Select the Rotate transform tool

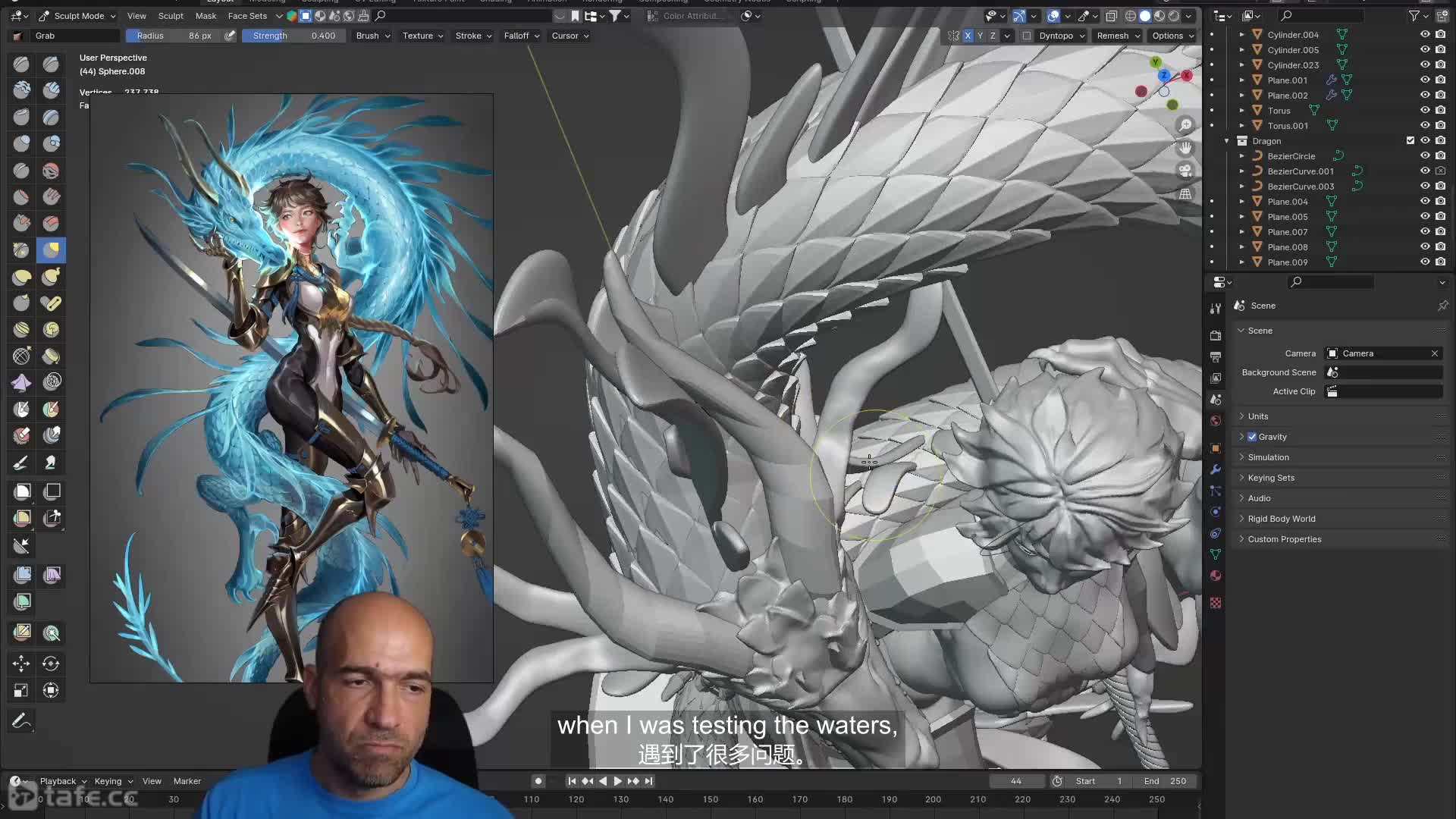pyautogui.click(x=51, y=664)
